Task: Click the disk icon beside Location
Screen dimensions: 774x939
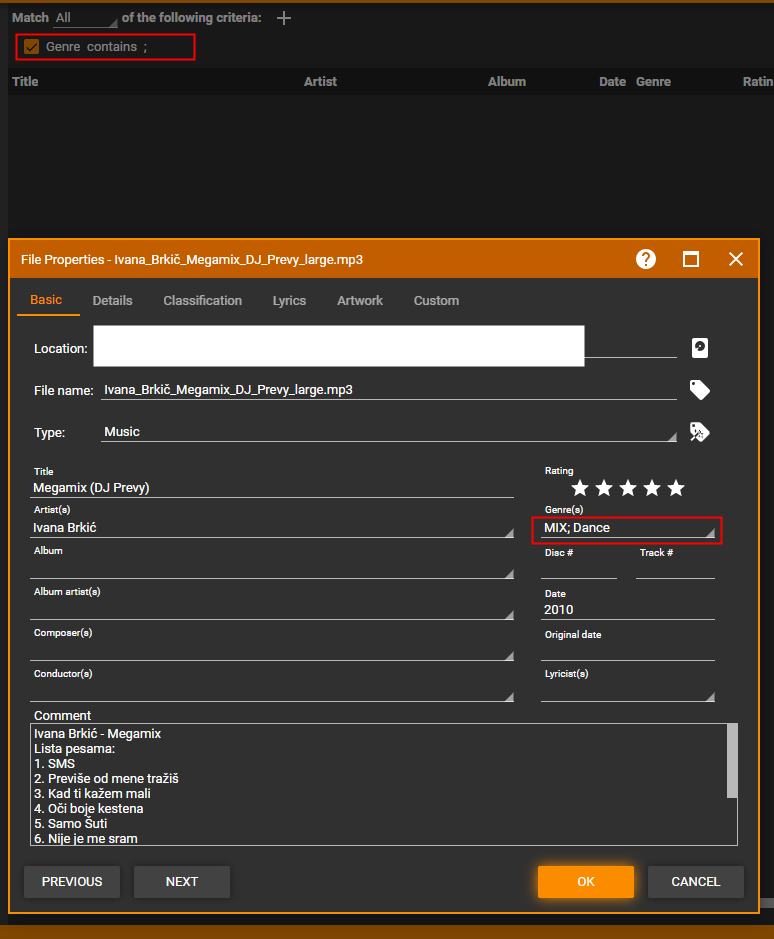Action: pyautogui.click(x=700, y=348)
